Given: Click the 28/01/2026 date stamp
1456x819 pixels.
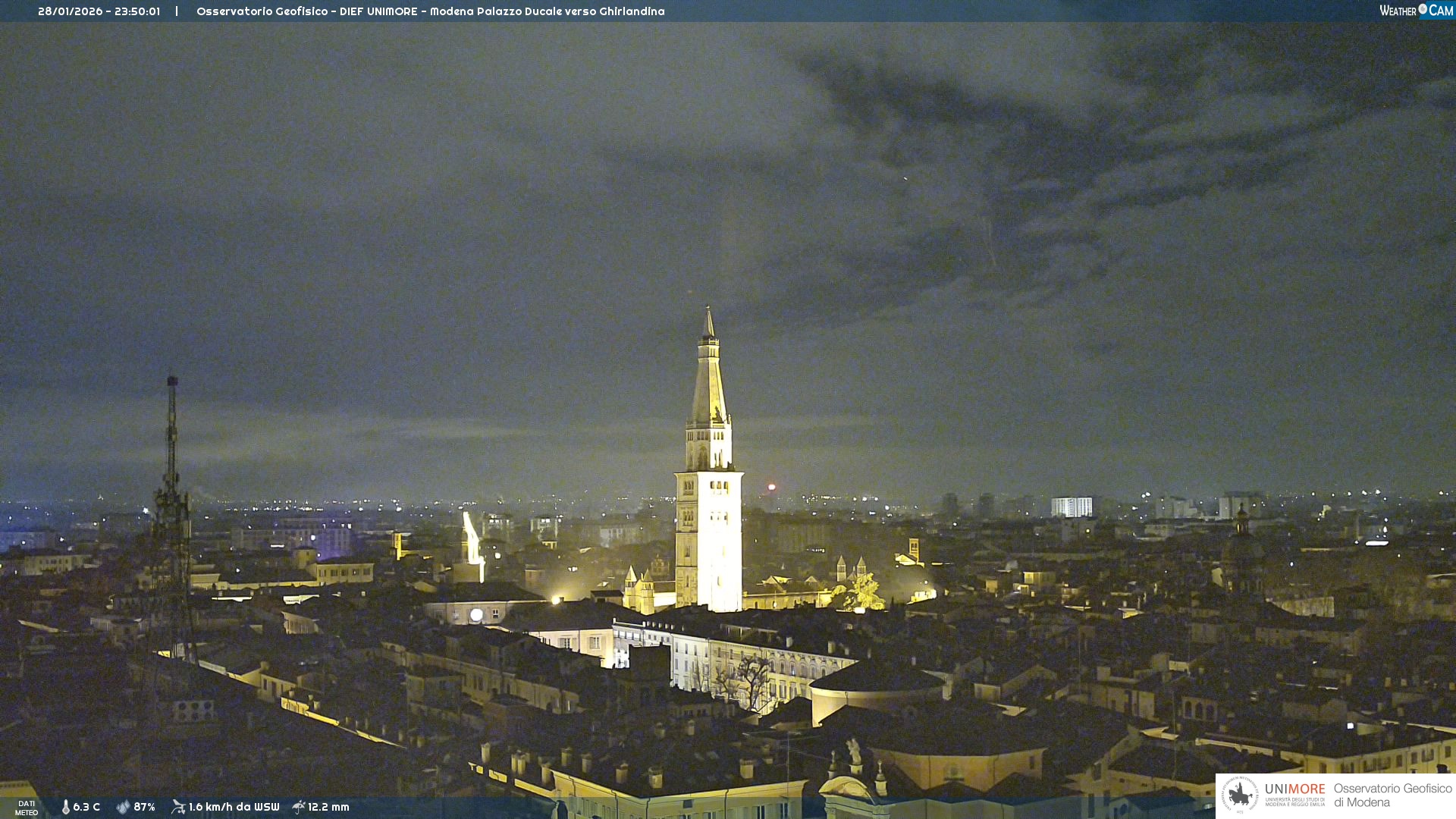Looking at the screenshot, I should tap(71, 11).
